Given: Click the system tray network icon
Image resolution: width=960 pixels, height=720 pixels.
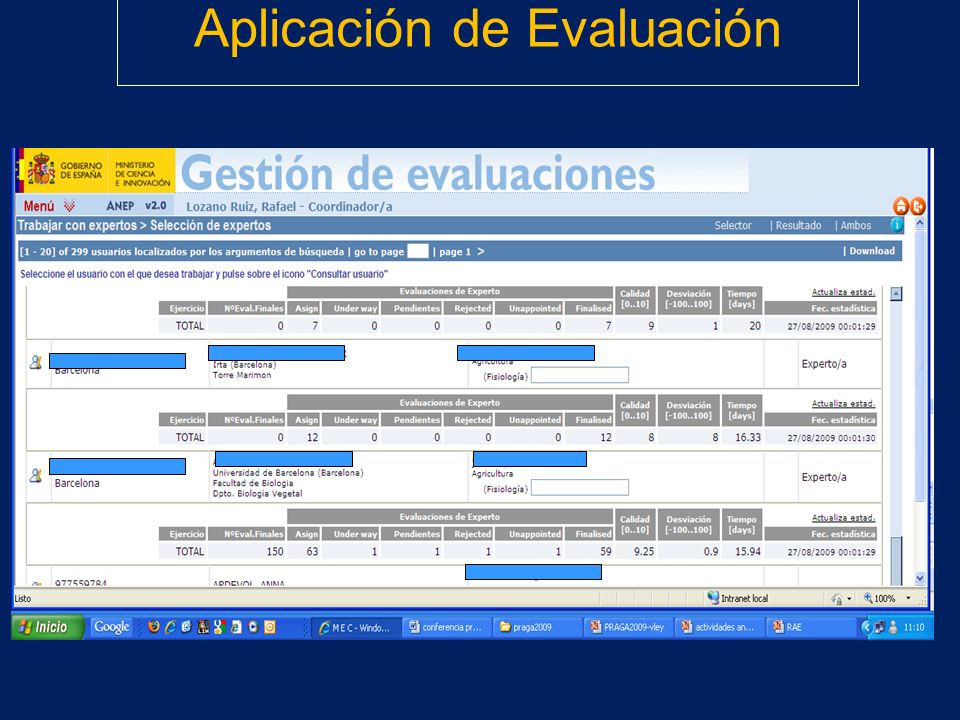Looking at the screenshot, I should click(x=880, y=627).
